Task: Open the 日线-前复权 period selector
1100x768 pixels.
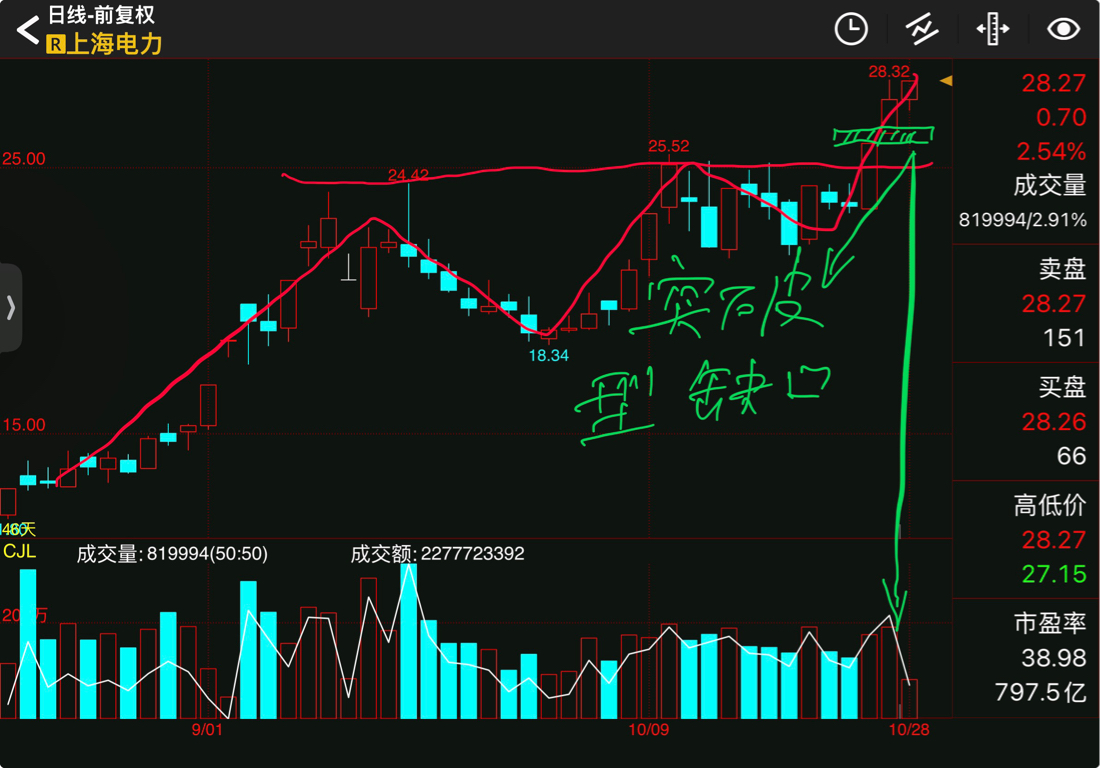Action: 101,15
